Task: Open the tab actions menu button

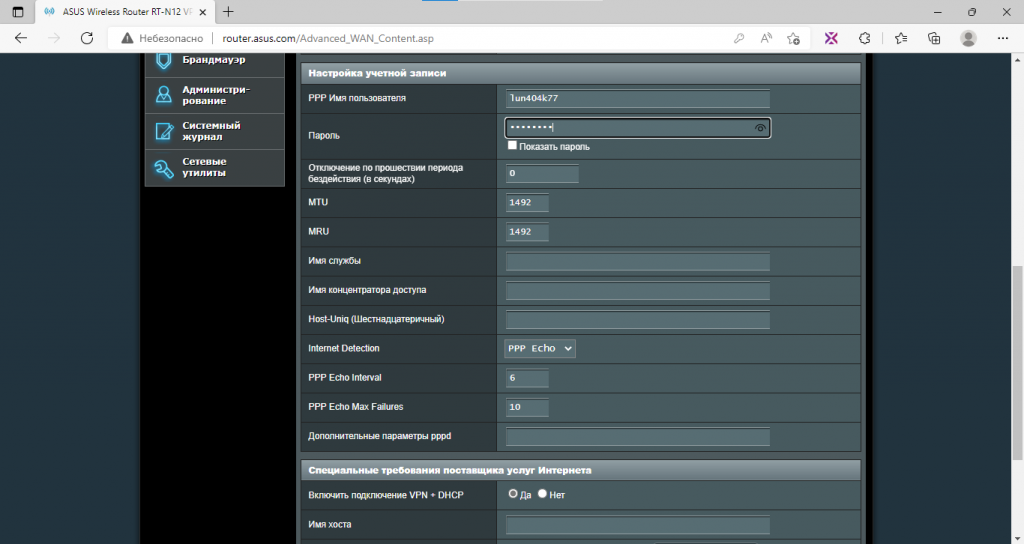Action: coord(18,12)
